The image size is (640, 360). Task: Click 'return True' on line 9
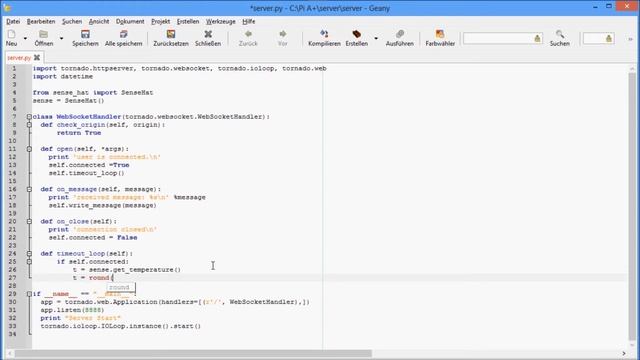coord(79,133)
